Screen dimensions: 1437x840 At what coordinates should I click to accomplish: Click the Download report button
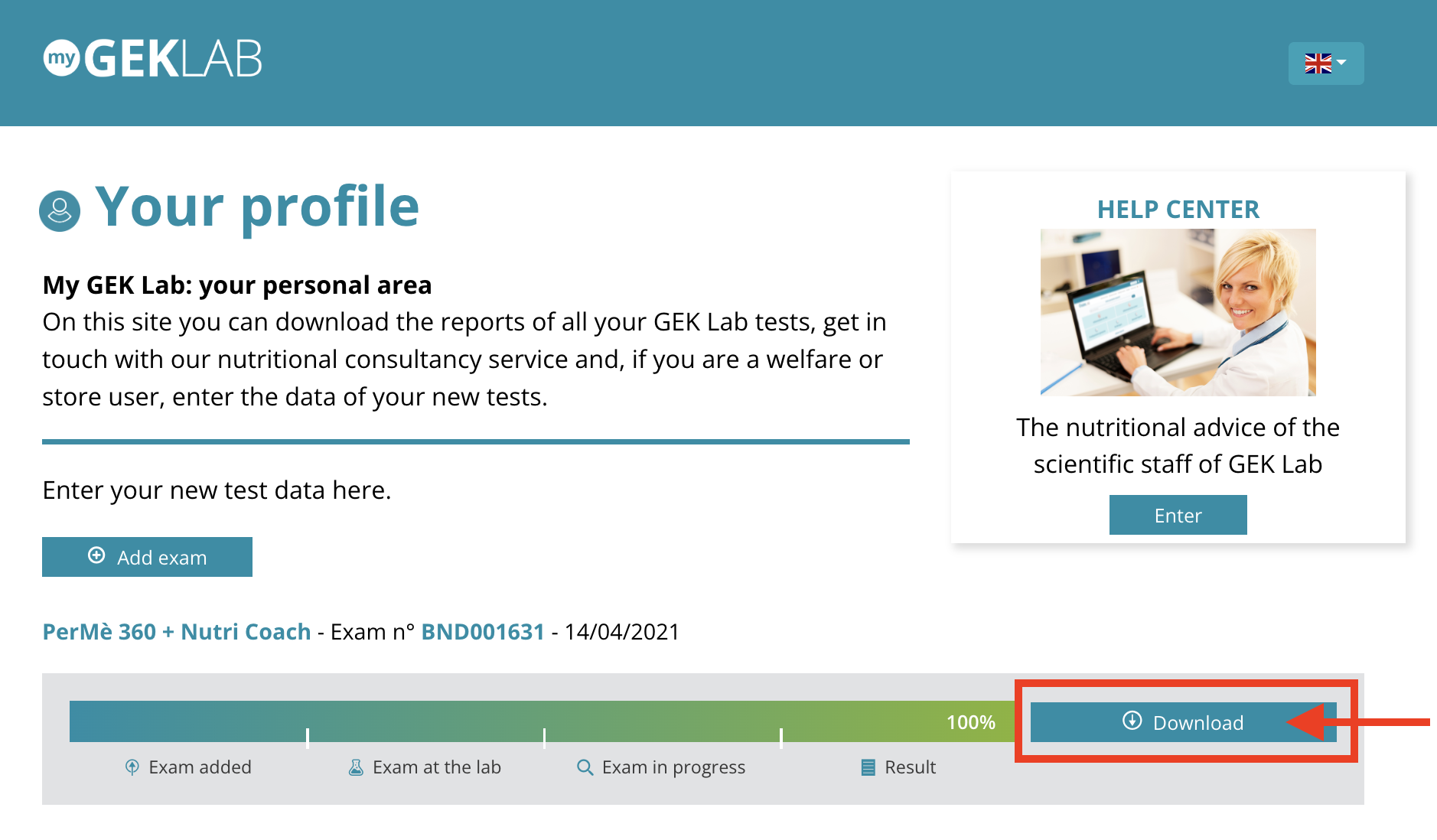click(1183, 722)
